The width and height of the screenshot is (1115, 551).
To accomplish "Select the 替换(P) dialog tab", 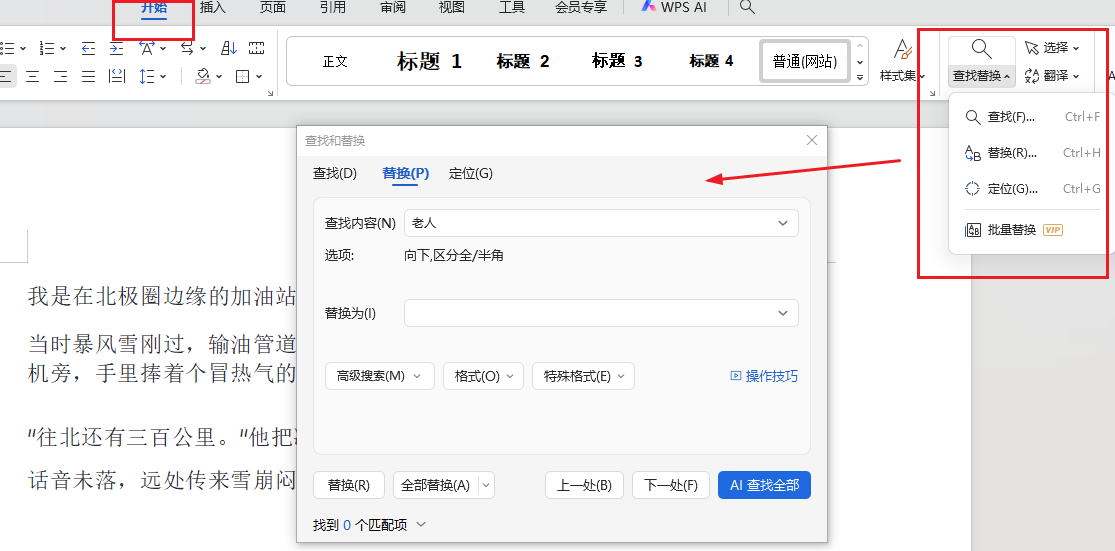I will coord(405,173).
